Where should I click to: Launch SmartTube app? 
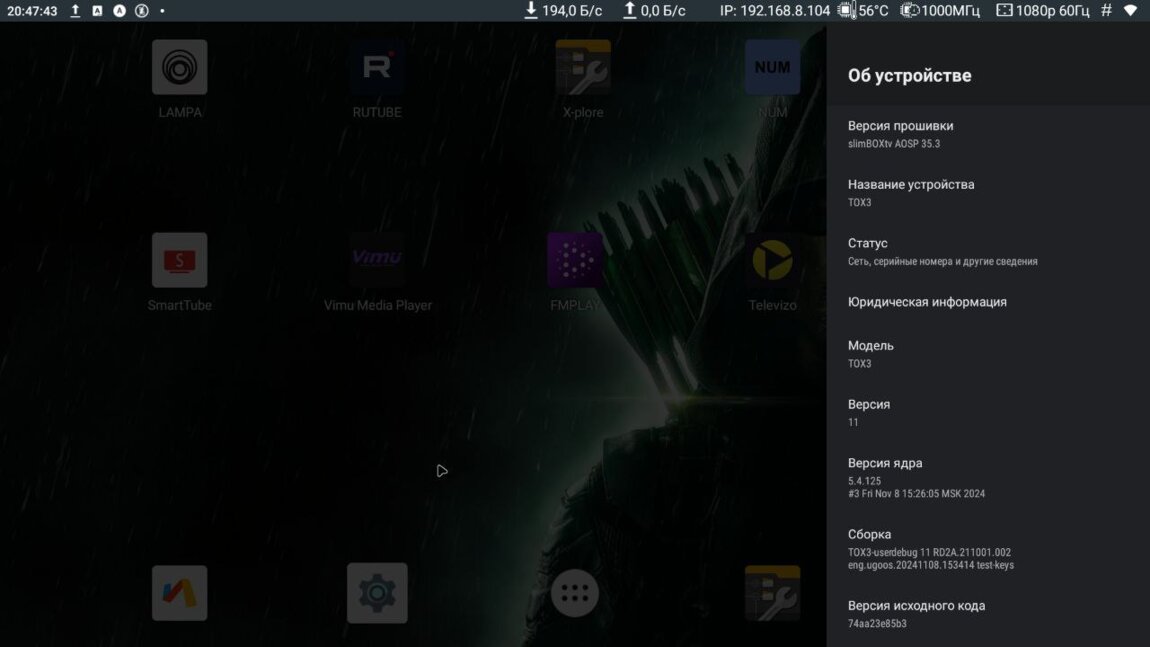(x=180, y=261)
